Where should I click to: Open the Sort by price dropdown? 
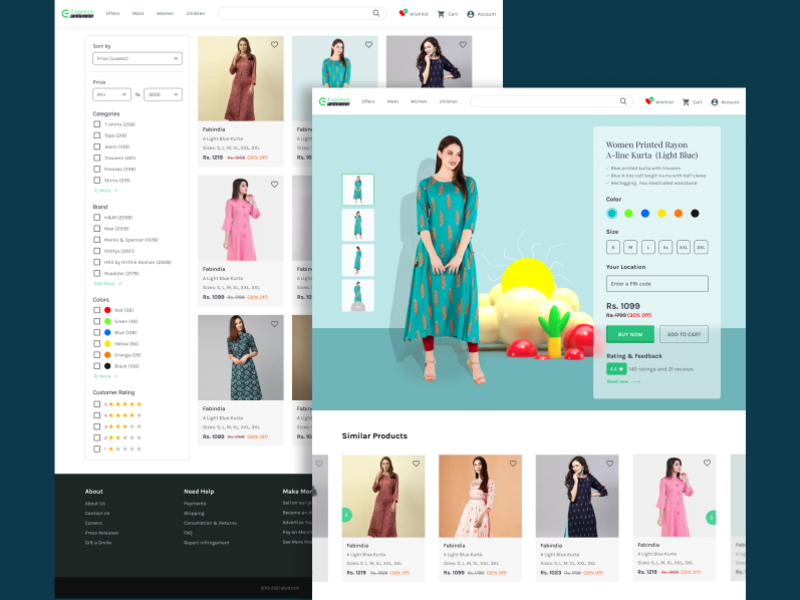[137, 59]
